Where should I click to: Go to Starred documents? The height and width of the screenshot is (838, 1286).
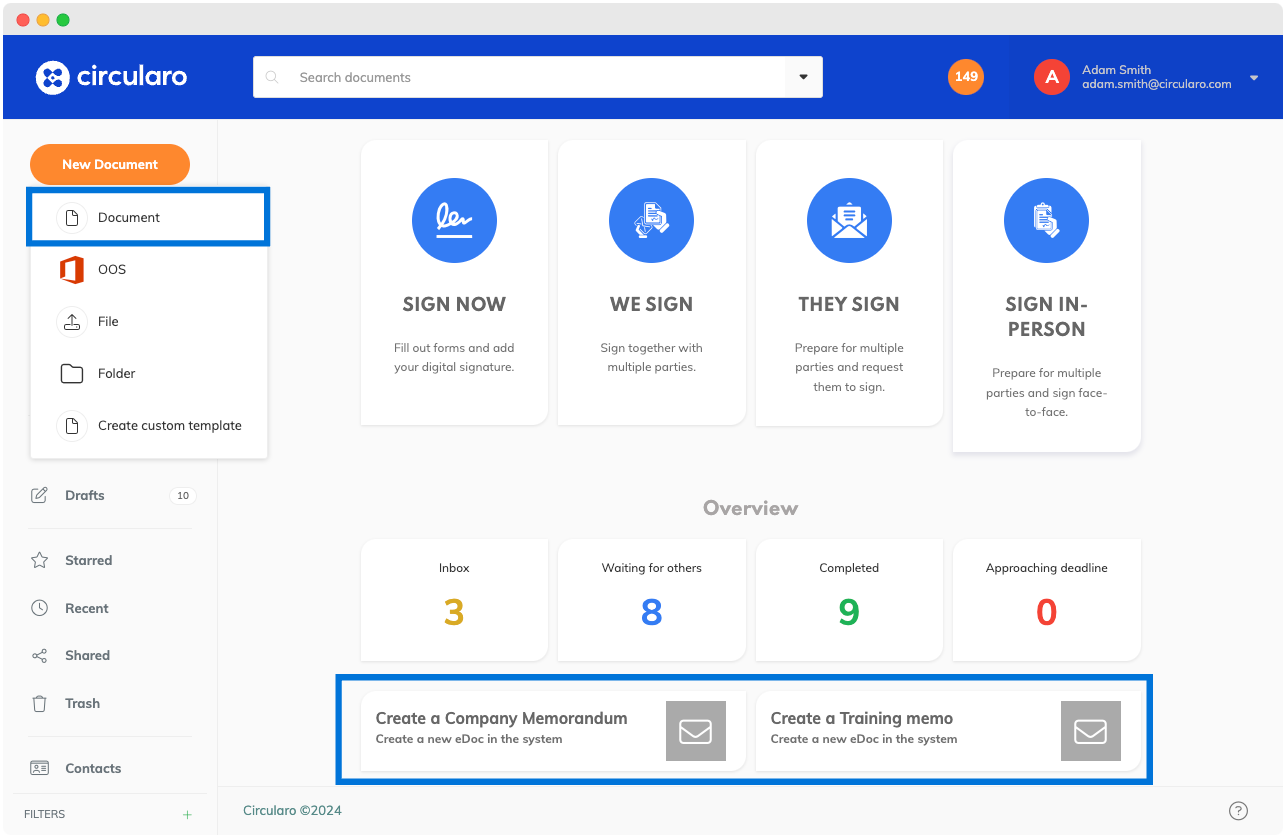tap(88, 560)
